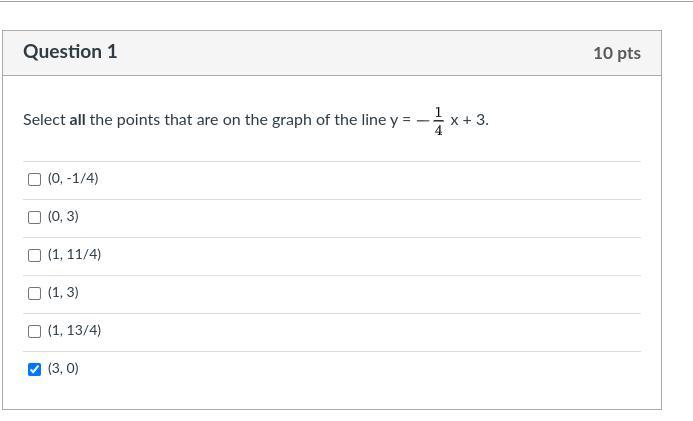Choose the (1, 11/4) option label

(74, 255)
